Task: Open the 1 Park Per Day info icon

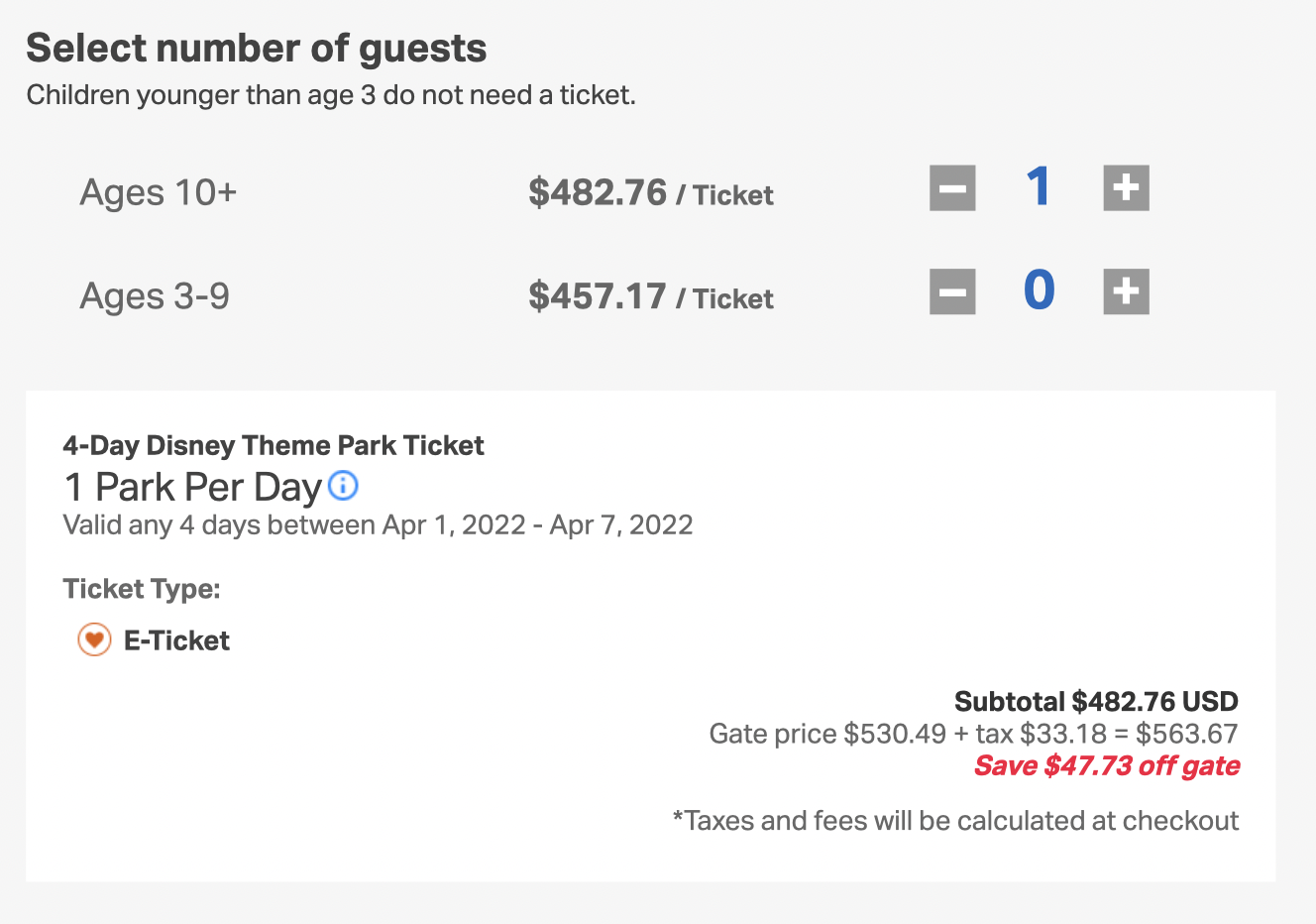Action: pos(343,486)
